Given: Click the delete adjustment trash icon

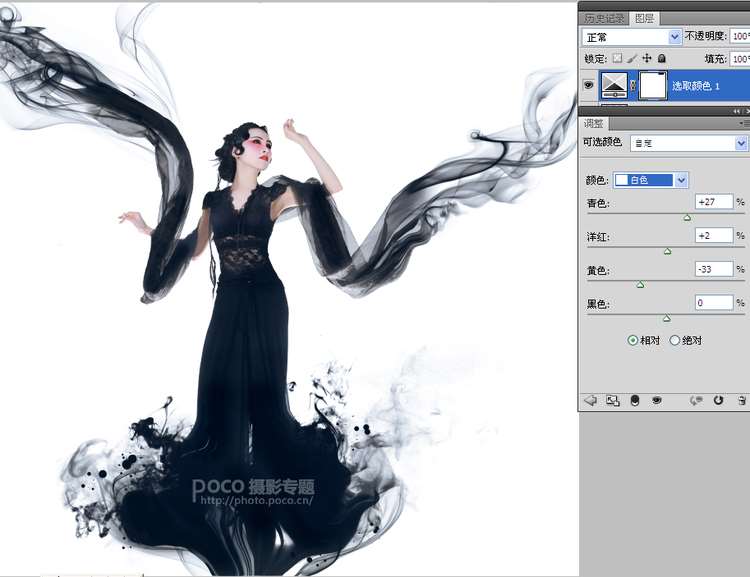Looking at the screenshot, I should (741, 400).
